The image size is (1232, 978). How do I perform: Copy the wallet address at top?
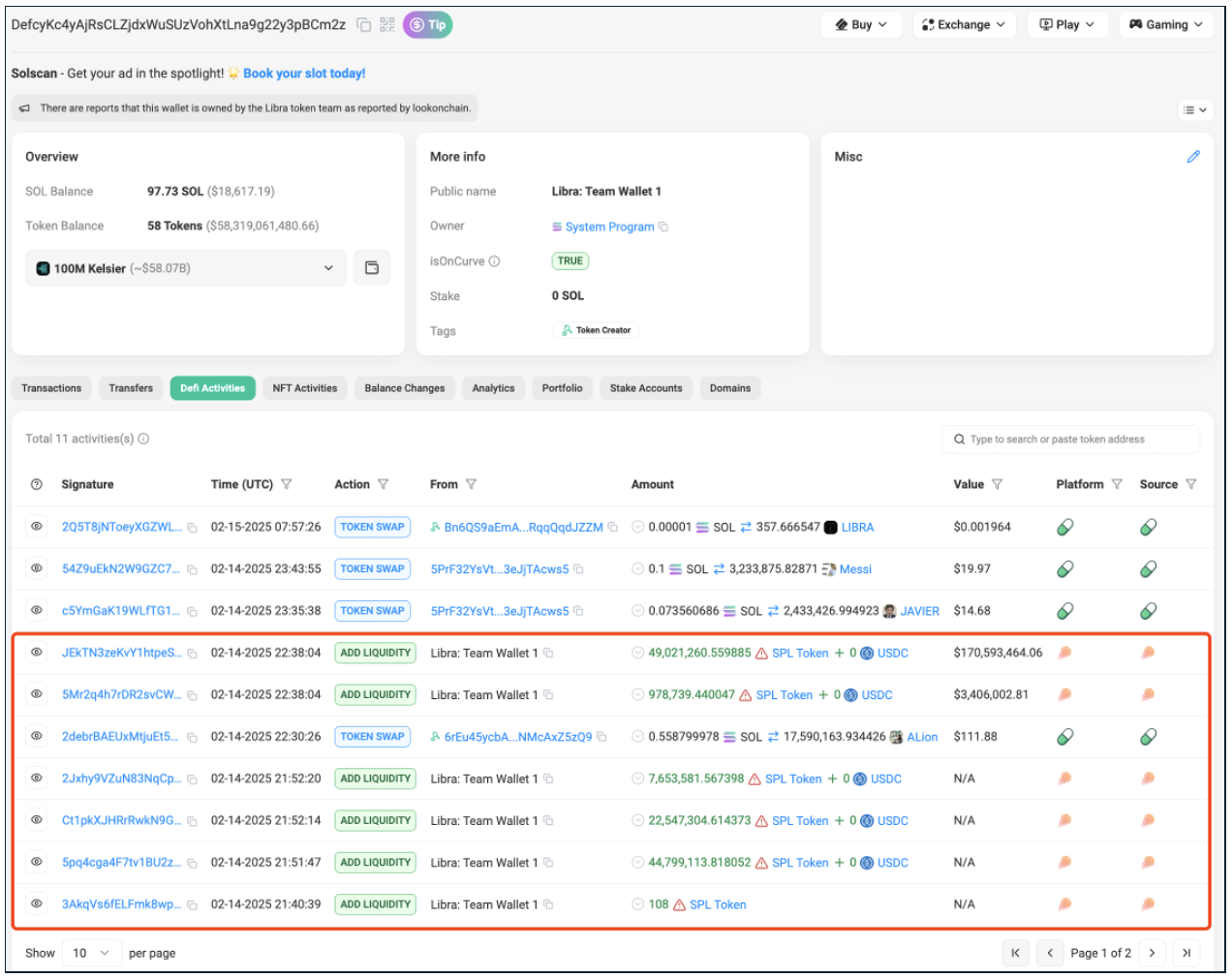tap(364, 25)
